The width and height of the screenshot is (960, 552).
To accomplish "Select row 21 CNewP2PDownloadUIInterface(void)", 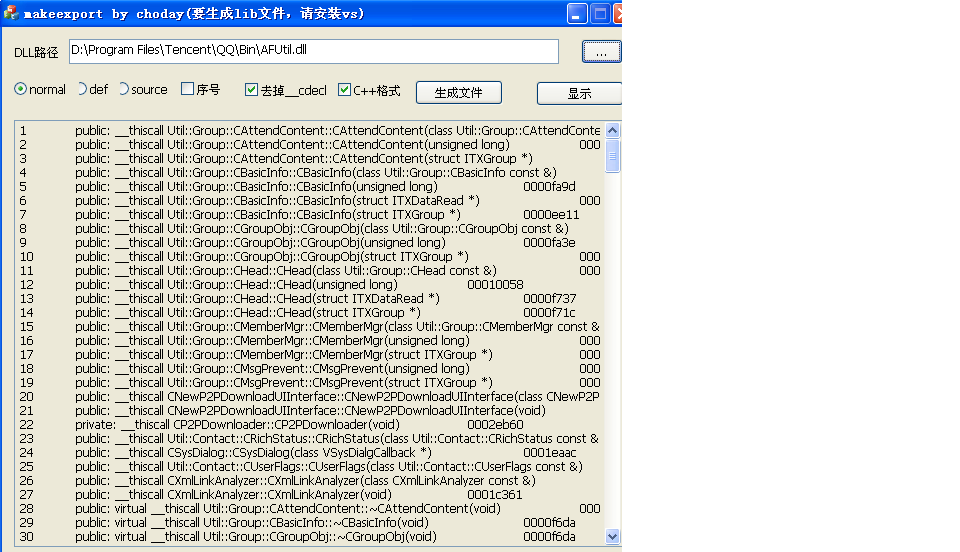I will click(x=309, y=411).
